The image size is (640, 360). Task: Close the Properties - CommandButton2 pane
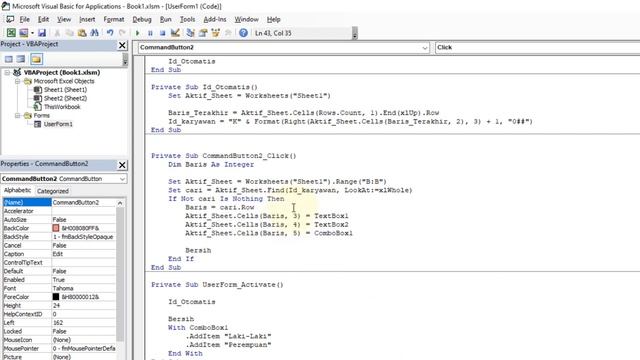(x=122, y=165)
